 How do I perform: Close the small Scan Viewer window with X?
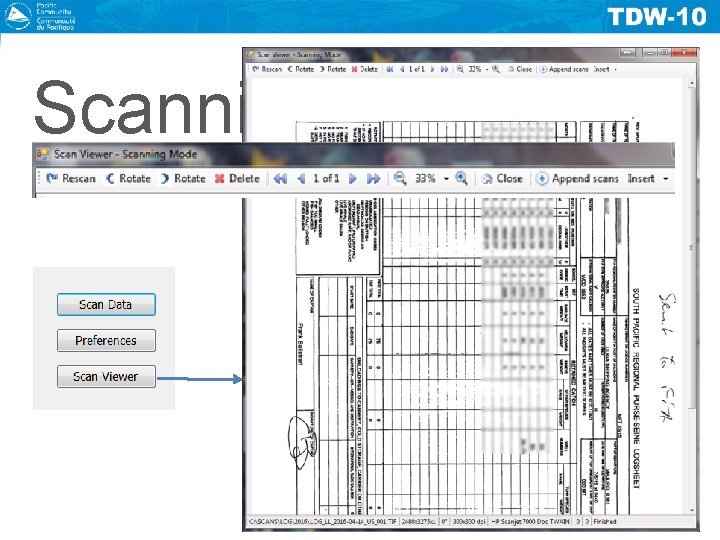click(684, 53)
